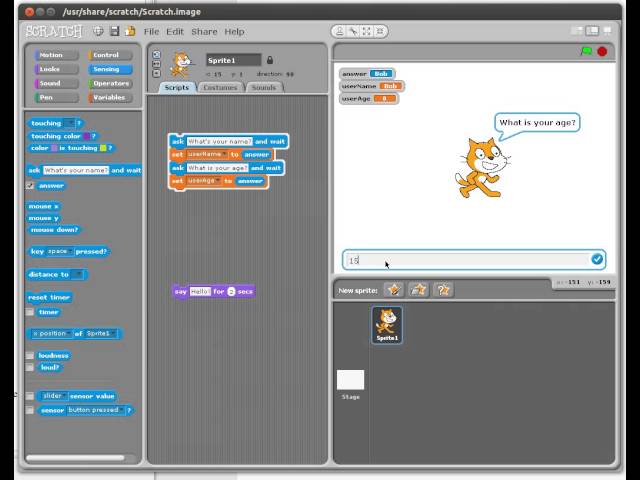Image resolution: width=640 pixels, height=480 pixels.
Task: Toggle the loud? reporter checkbox
Action: (30, 367)
